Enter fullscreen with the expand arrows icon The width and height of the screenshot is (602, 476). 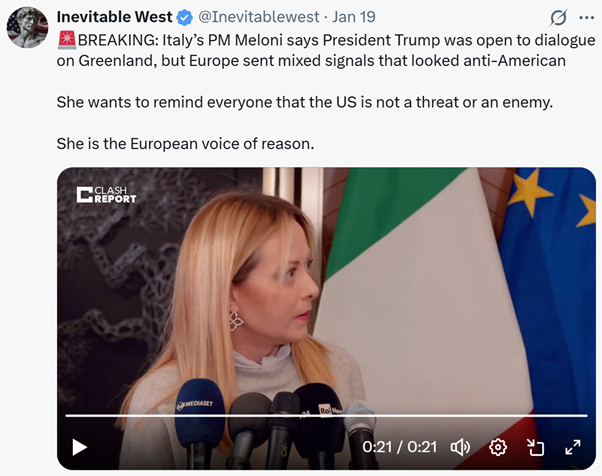pyautogui.click(x=572, y=447)
